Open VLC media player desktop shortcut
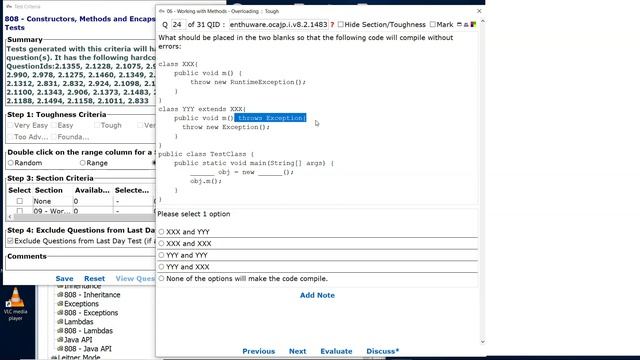Viewport: 640px width, 360px height. (16, 304)
